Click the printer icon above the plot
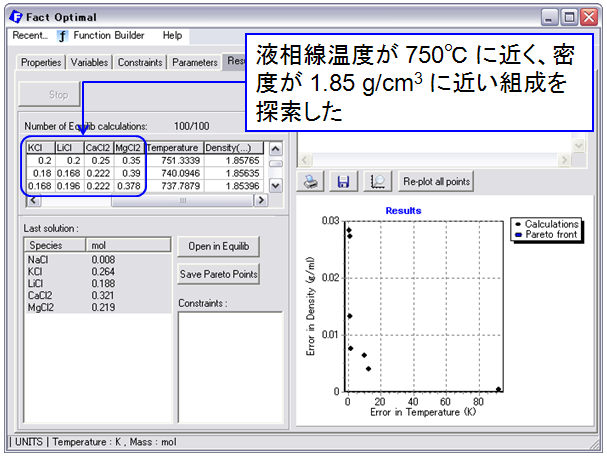Viewport: 607px width, 457px height. pyautogui.click(x=311, y=182)
